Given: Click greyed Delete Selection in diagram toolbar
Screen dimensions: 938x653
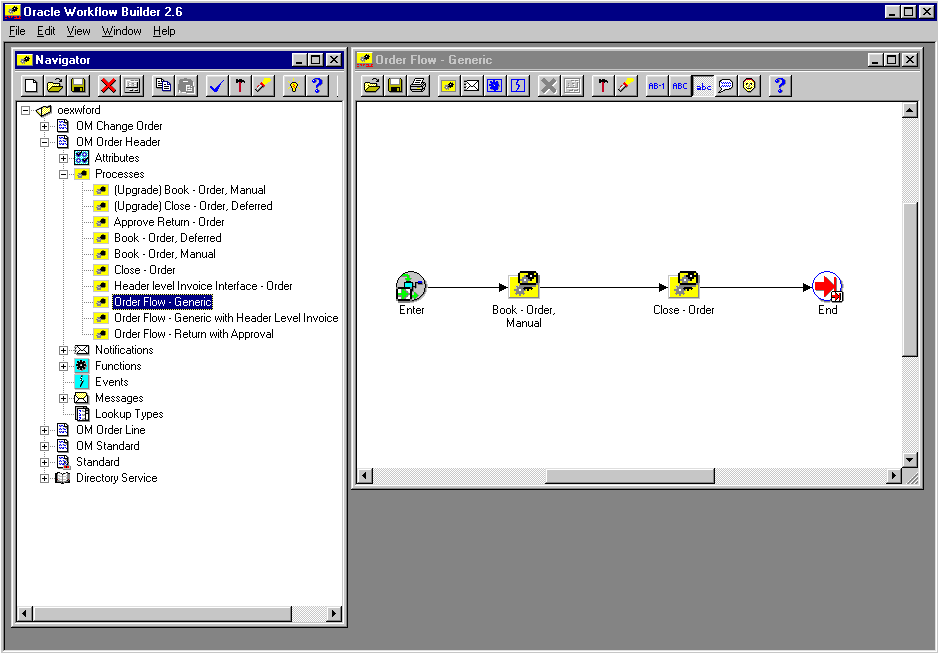Looking at the screenshot, I should coord(548,86).
